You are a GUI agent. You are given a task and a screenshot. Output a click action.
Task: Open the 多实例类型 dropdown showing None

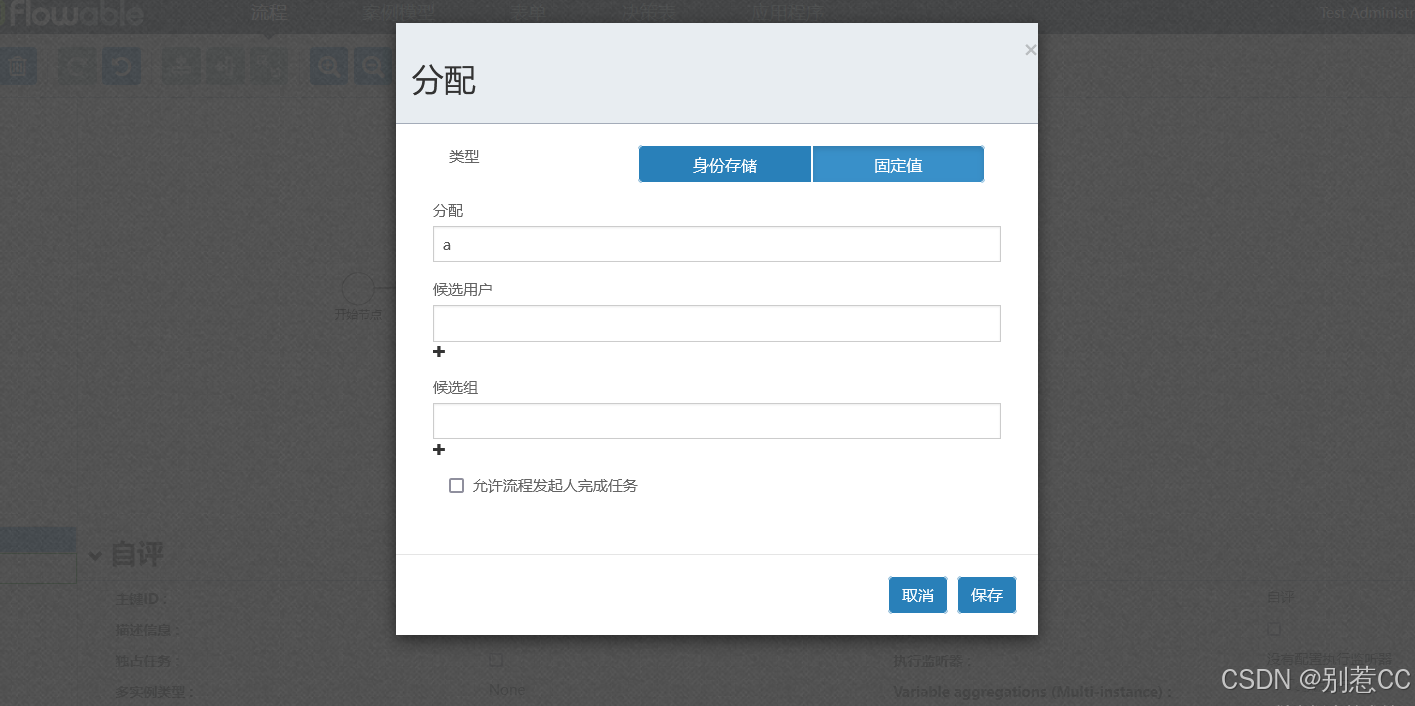(x=506, y=689)
